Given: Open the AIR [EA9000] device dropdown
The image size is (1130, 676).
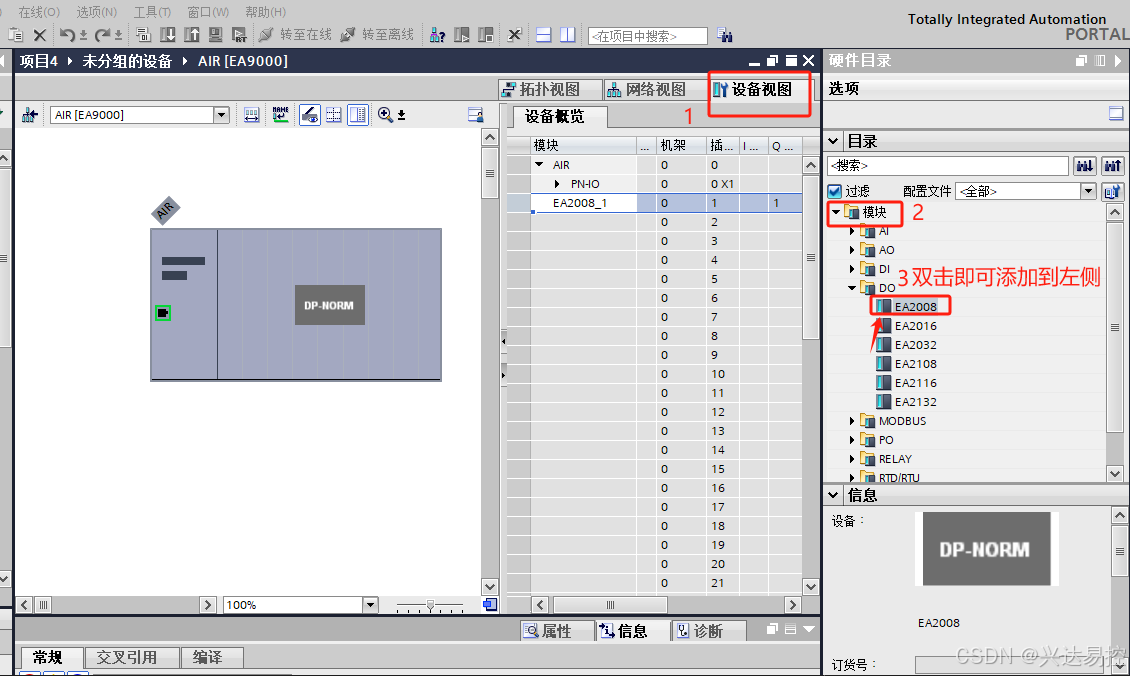Looking at the screenshot, I should coord(221,115).
